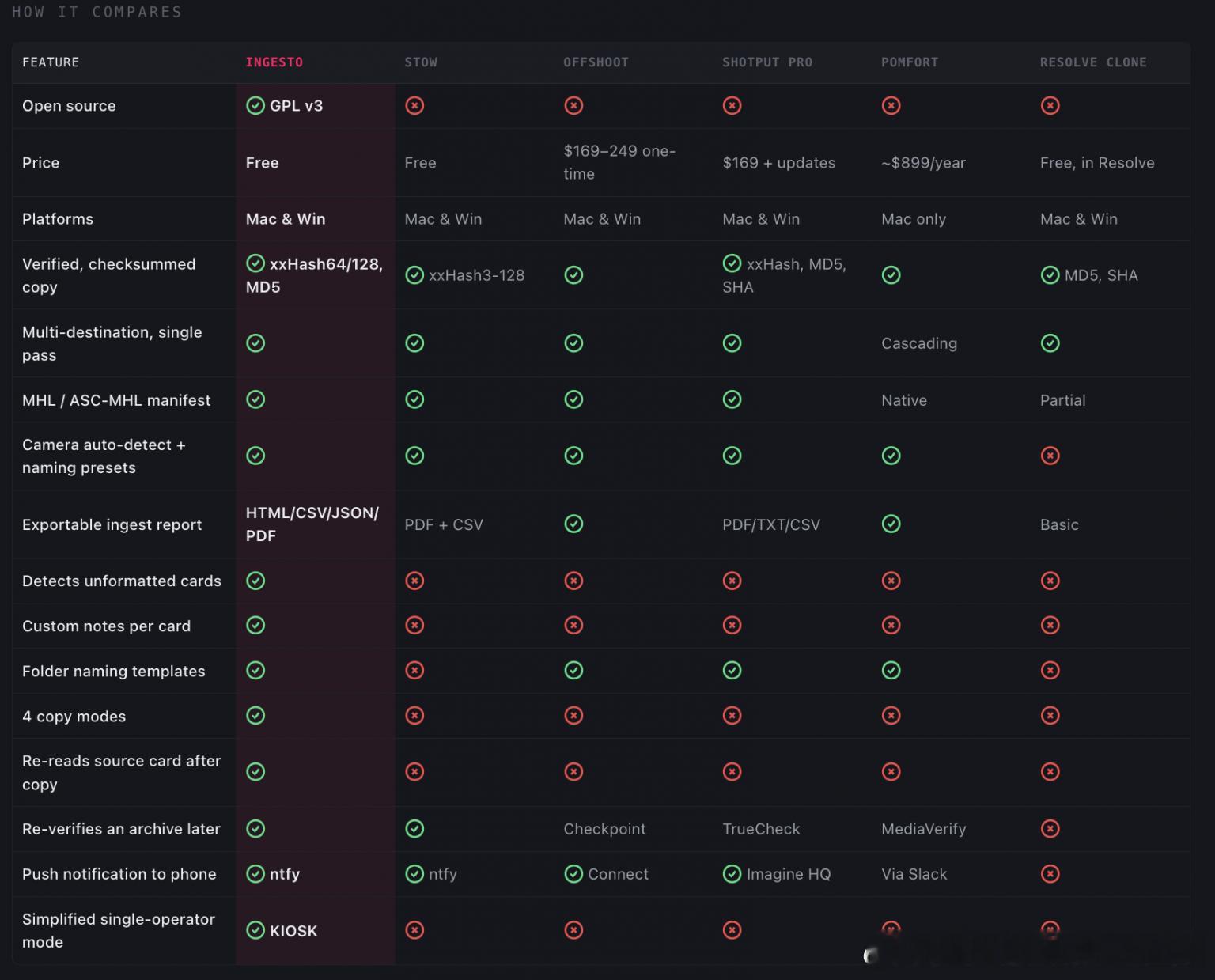
Task: Select the "Cascading" cell
Action: pos(919,343)
